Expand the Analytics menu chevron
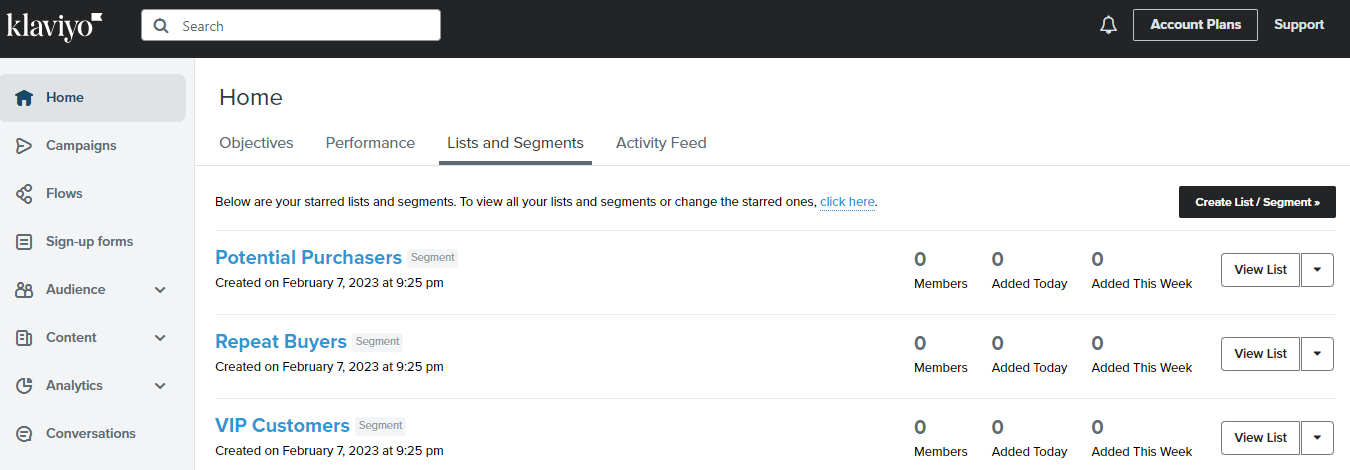The width and height of the screenshot is (1350, 470). (160, 386)
